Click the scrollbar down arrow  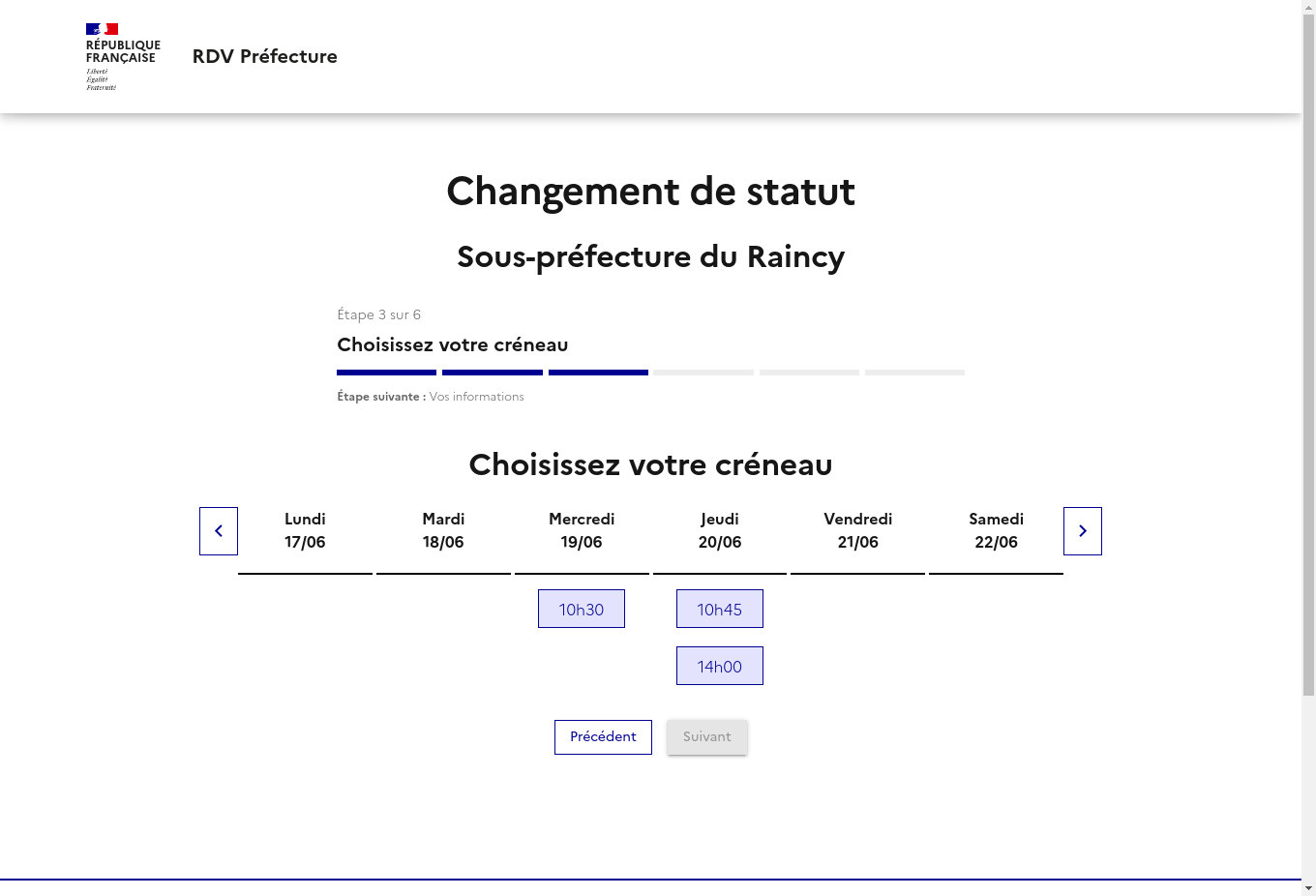coord(1308,888)
